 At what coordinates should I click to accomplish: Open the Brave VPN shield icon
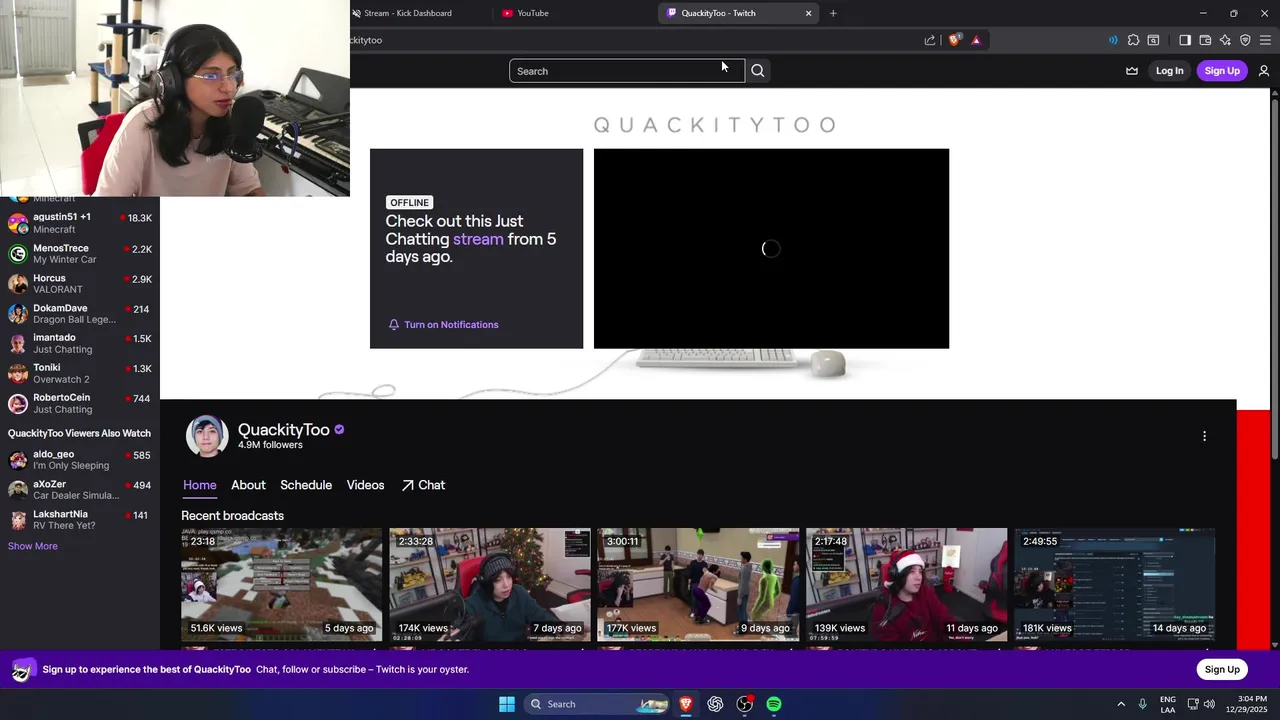(x=1245, y=40)
